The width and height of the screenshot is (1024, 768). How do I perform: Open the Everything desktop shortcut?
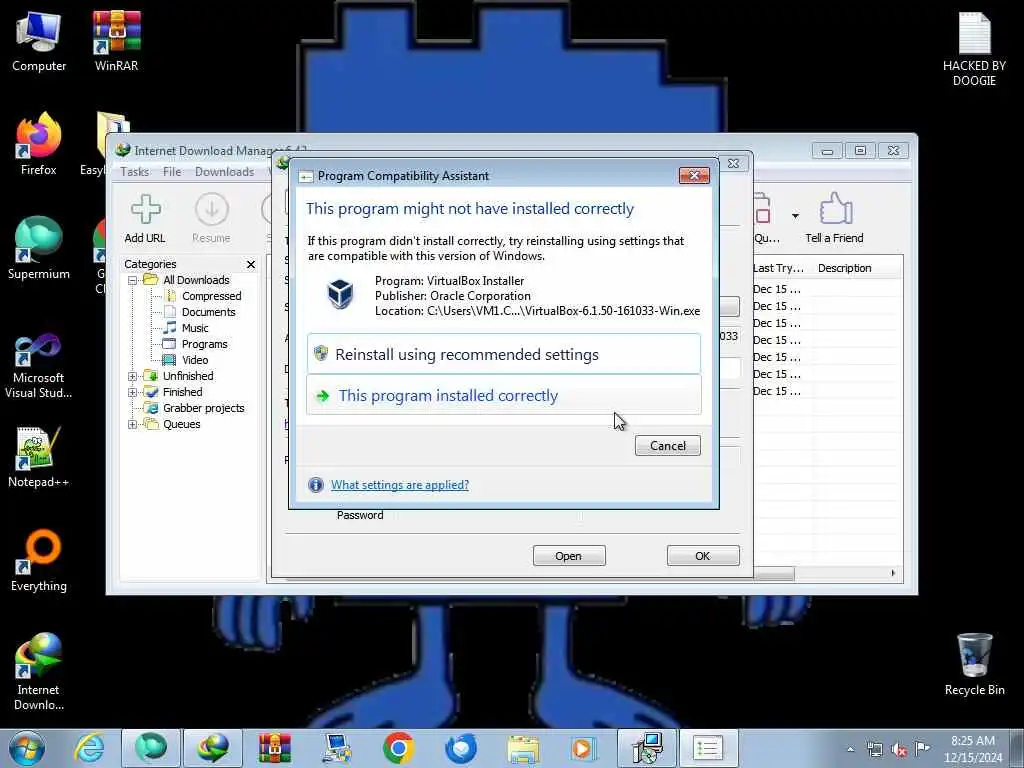[39, 560]
